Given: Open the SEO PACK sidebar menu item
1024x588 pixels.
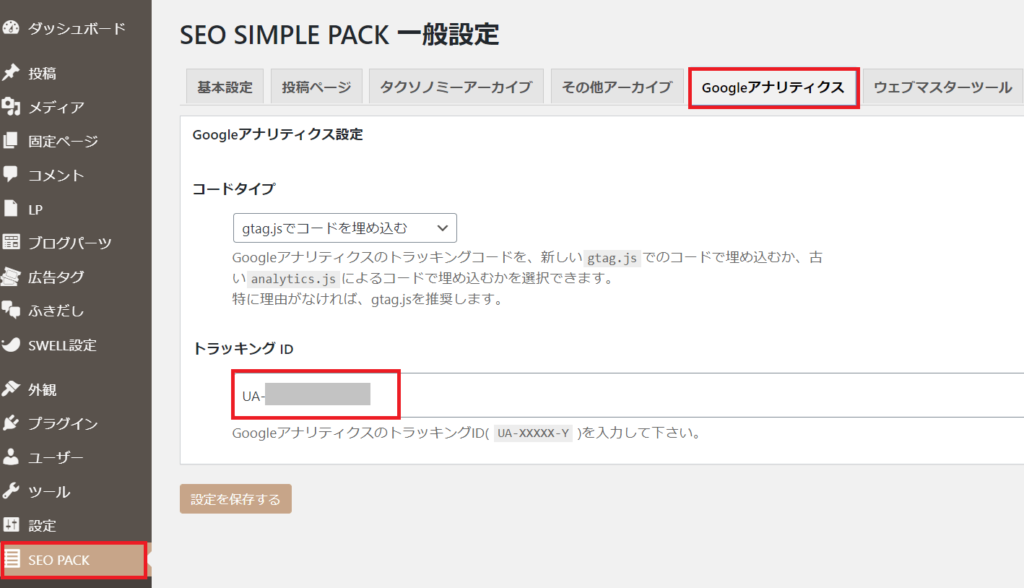Looking at the screenshot, I should (x=74, y=560).
